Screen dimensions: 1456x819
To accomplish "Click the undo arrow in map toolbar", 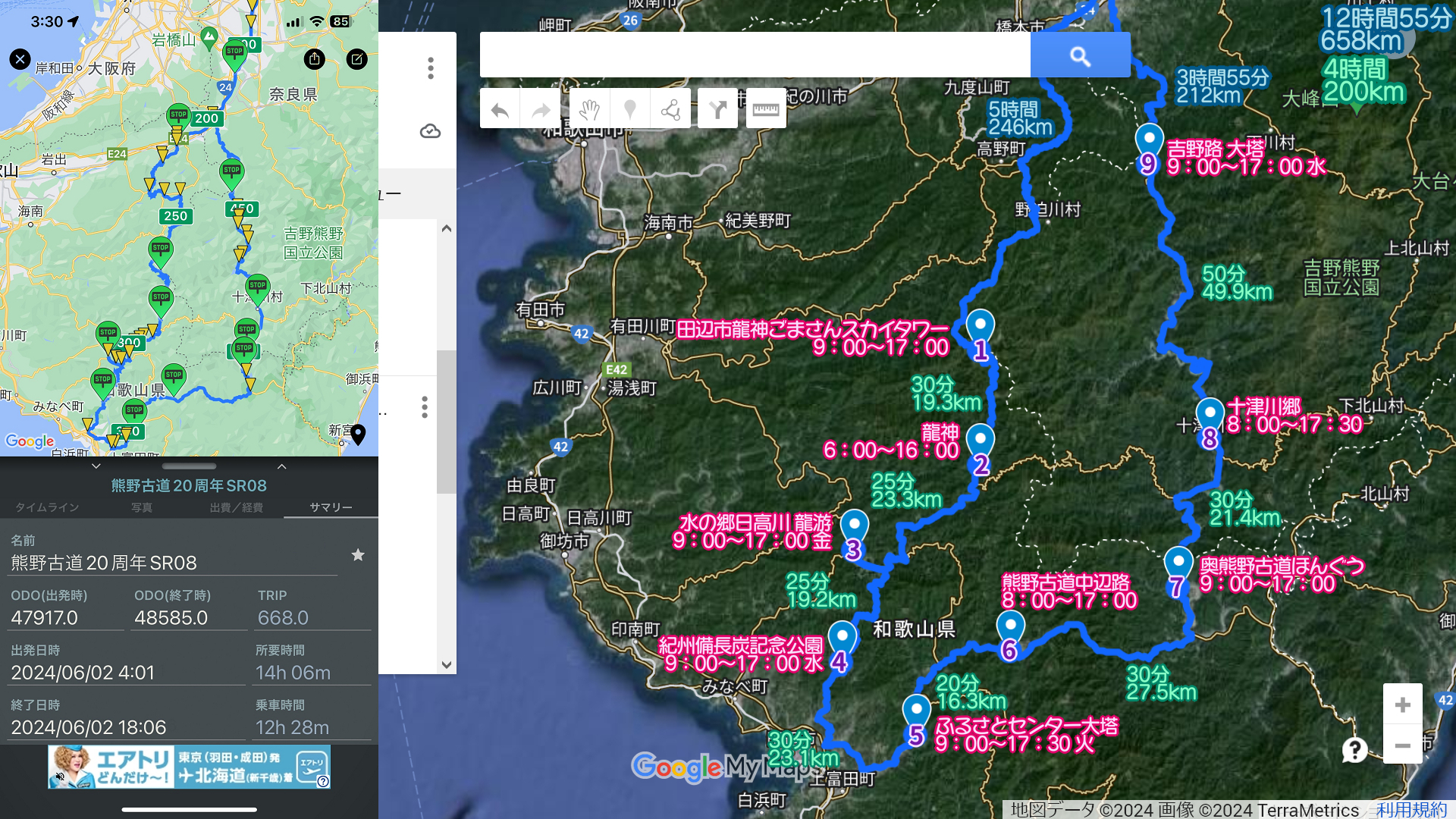I will (500, 111).
